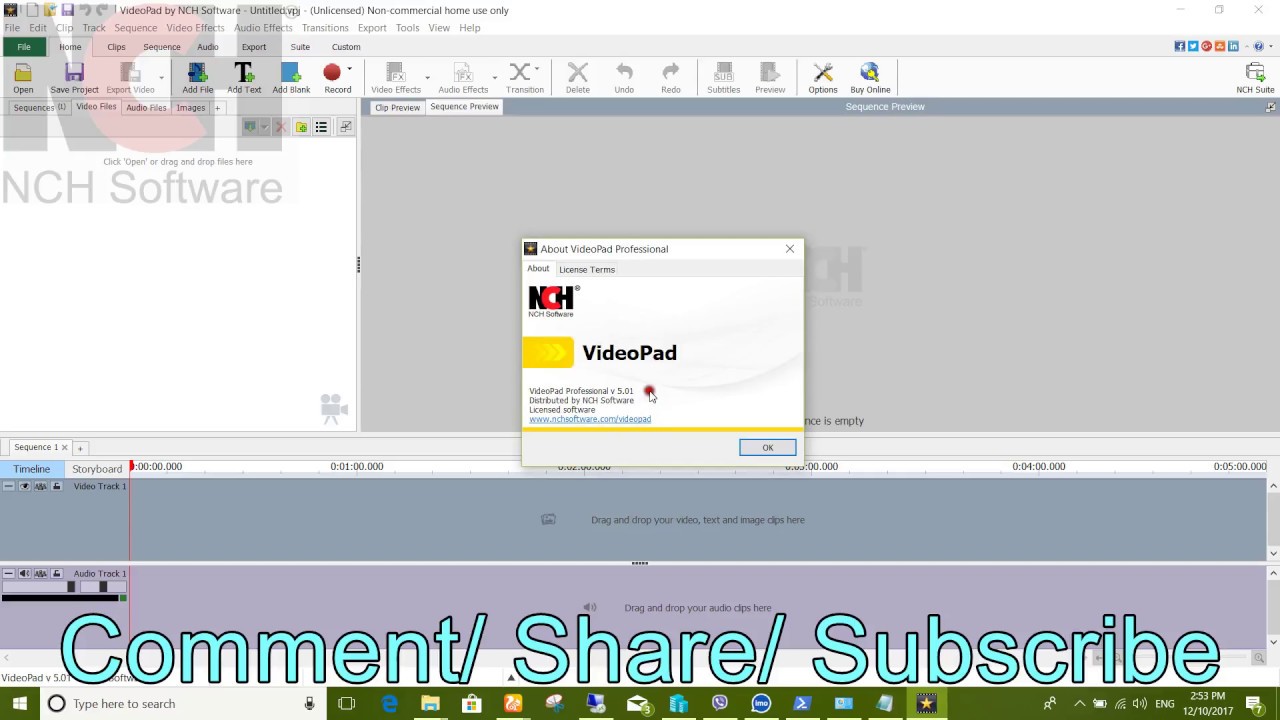
Task: Select the Clip Preview tab
Action: (397, 107)
